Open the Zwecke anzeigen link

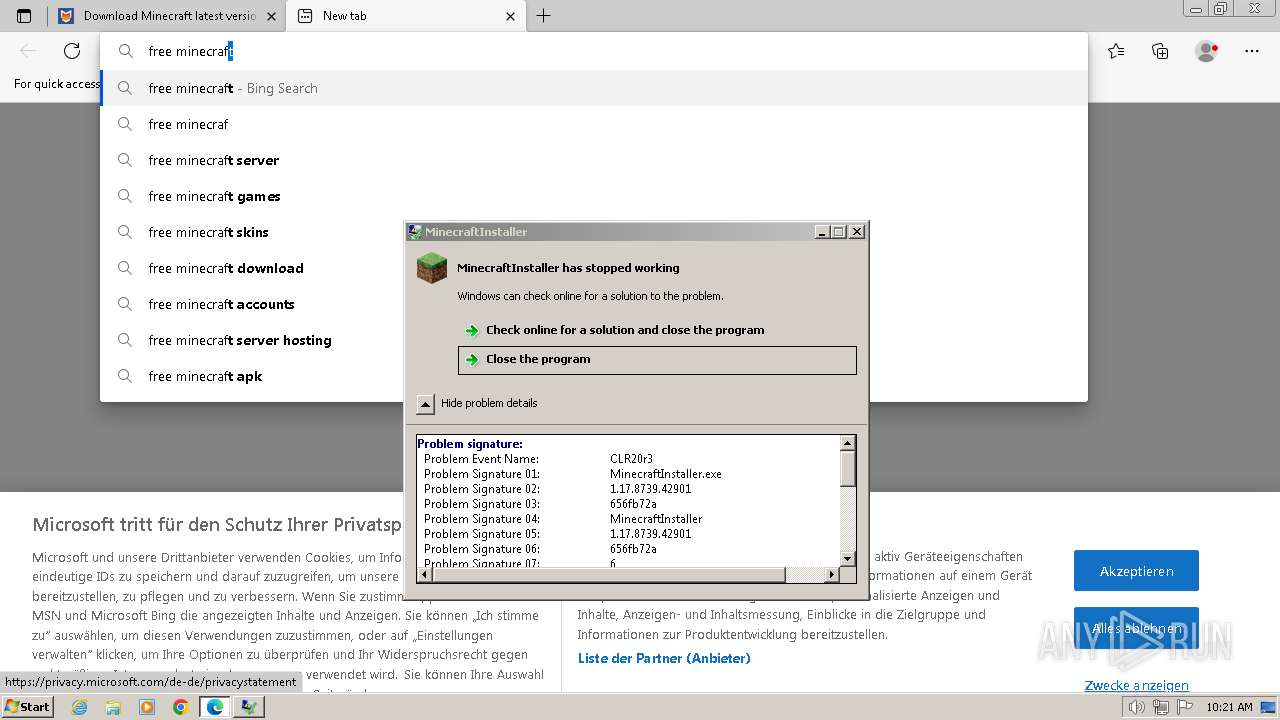(1136, 685)
